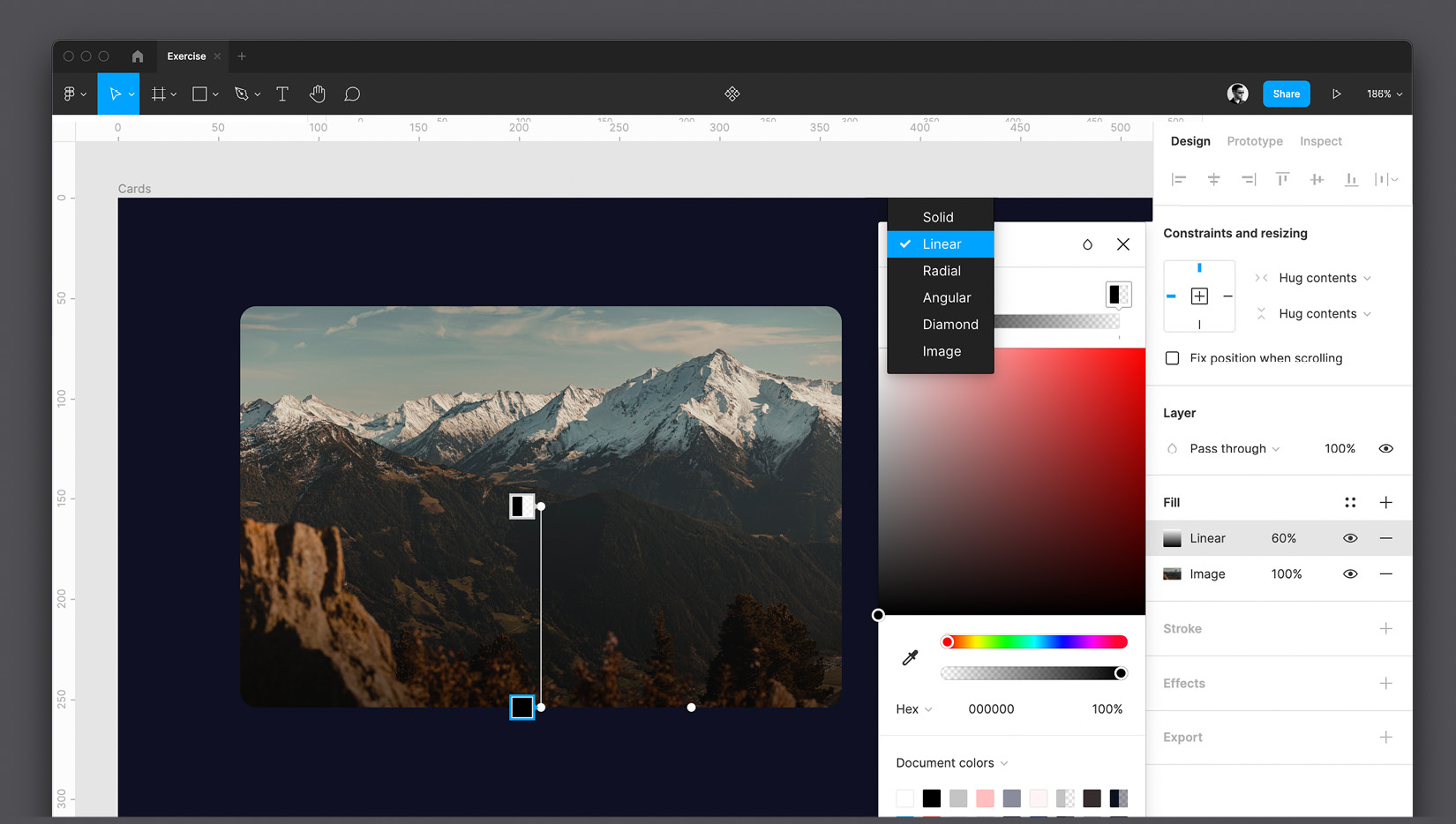The image size is (1456, 824).
Task: Open the Comment tool
Action: click(352, 94)
